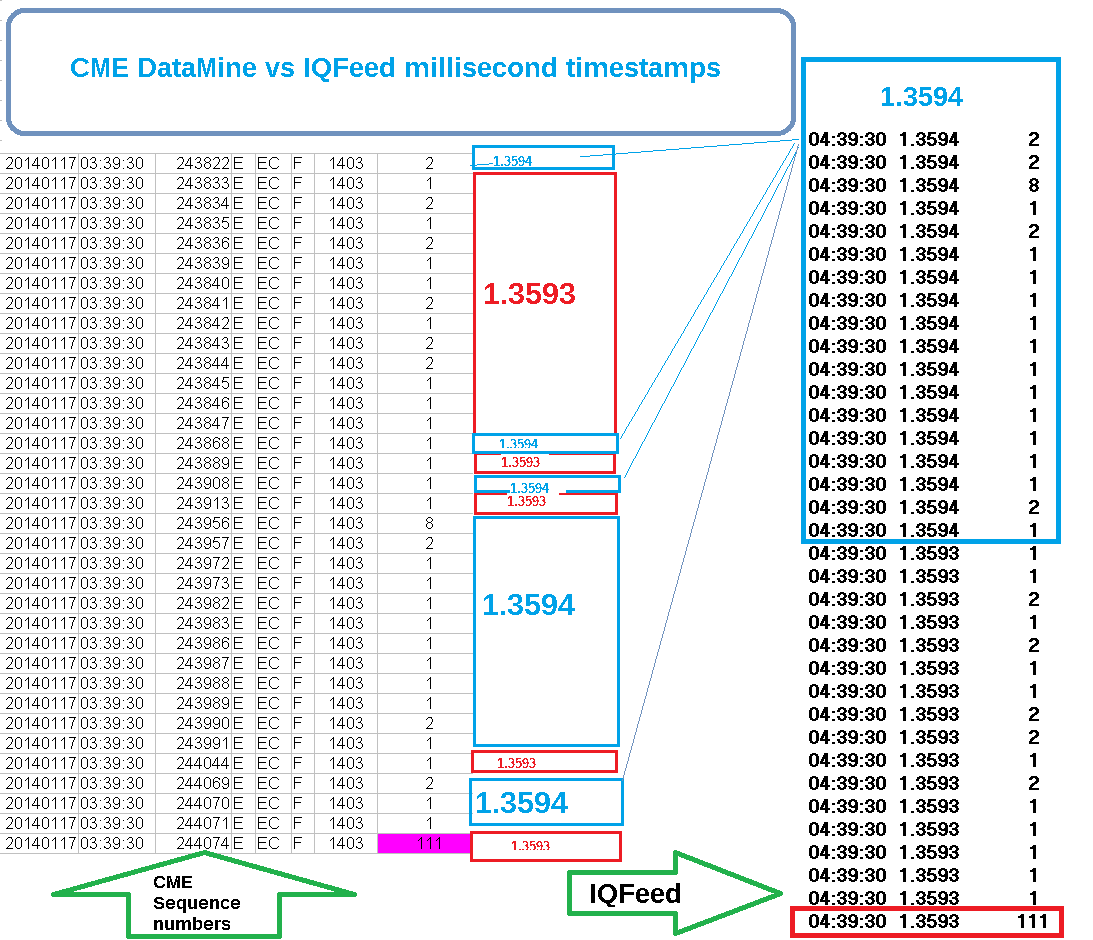Click volume 2 in row 243990

point(429,723)
